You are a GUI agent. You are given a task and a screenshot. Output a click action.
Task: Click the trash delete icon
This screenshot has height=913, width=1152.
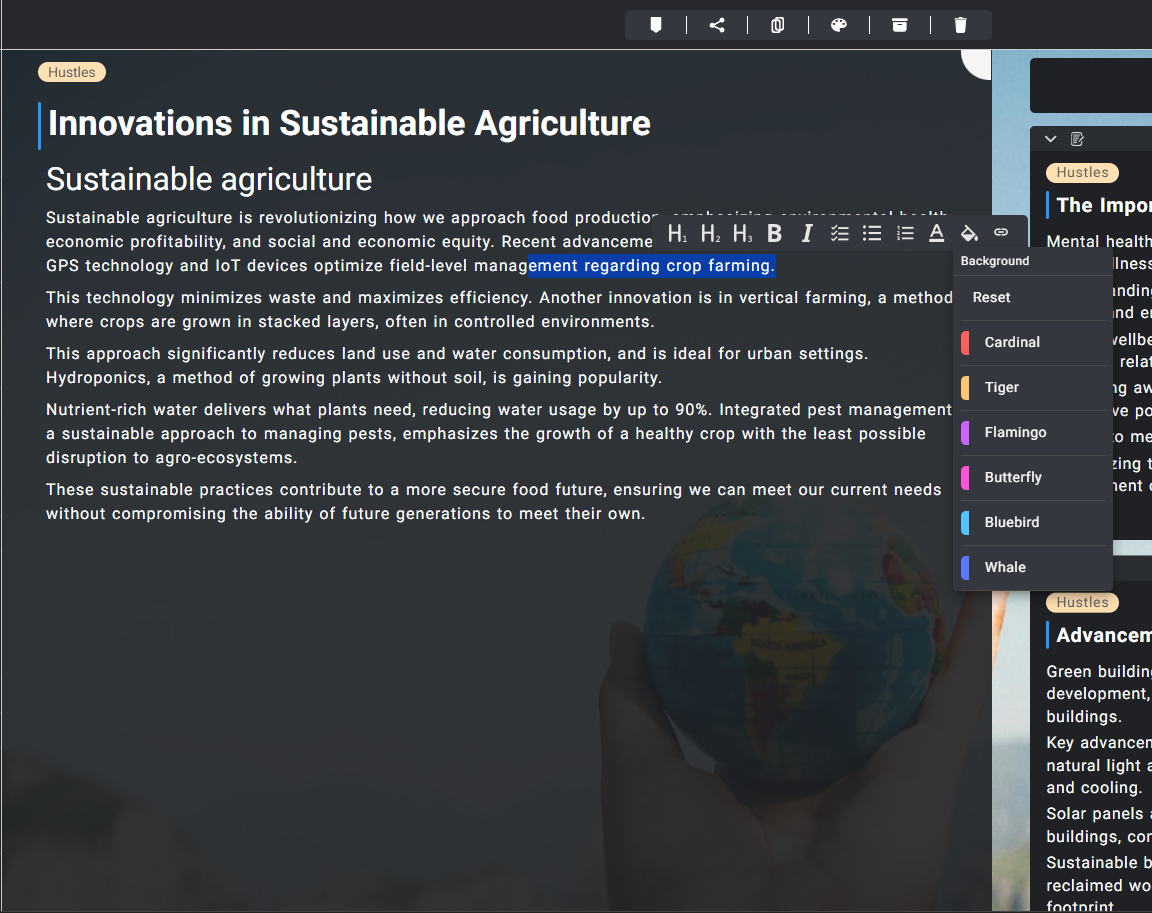960,25
